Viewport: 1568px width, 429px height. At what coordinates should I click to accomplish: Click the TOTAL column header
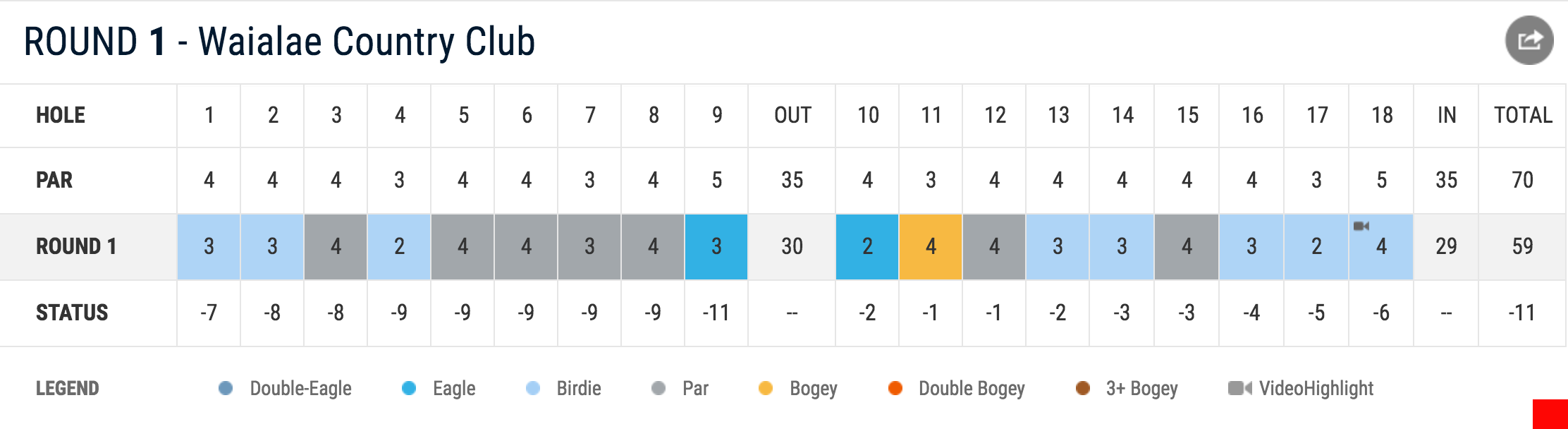pos(1523,115)
